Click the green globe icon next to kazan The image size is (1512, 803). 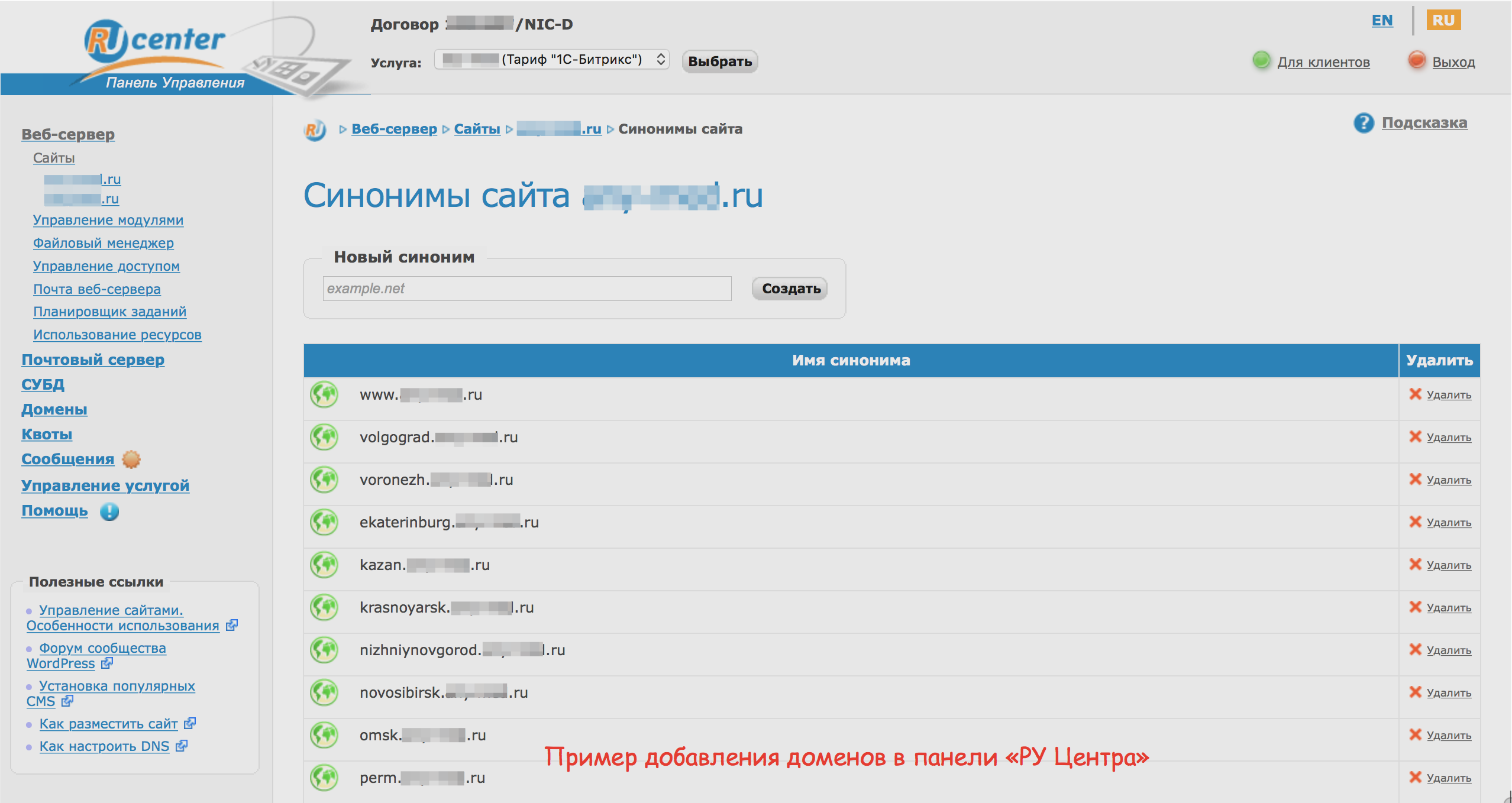click(x=324, y=565)
